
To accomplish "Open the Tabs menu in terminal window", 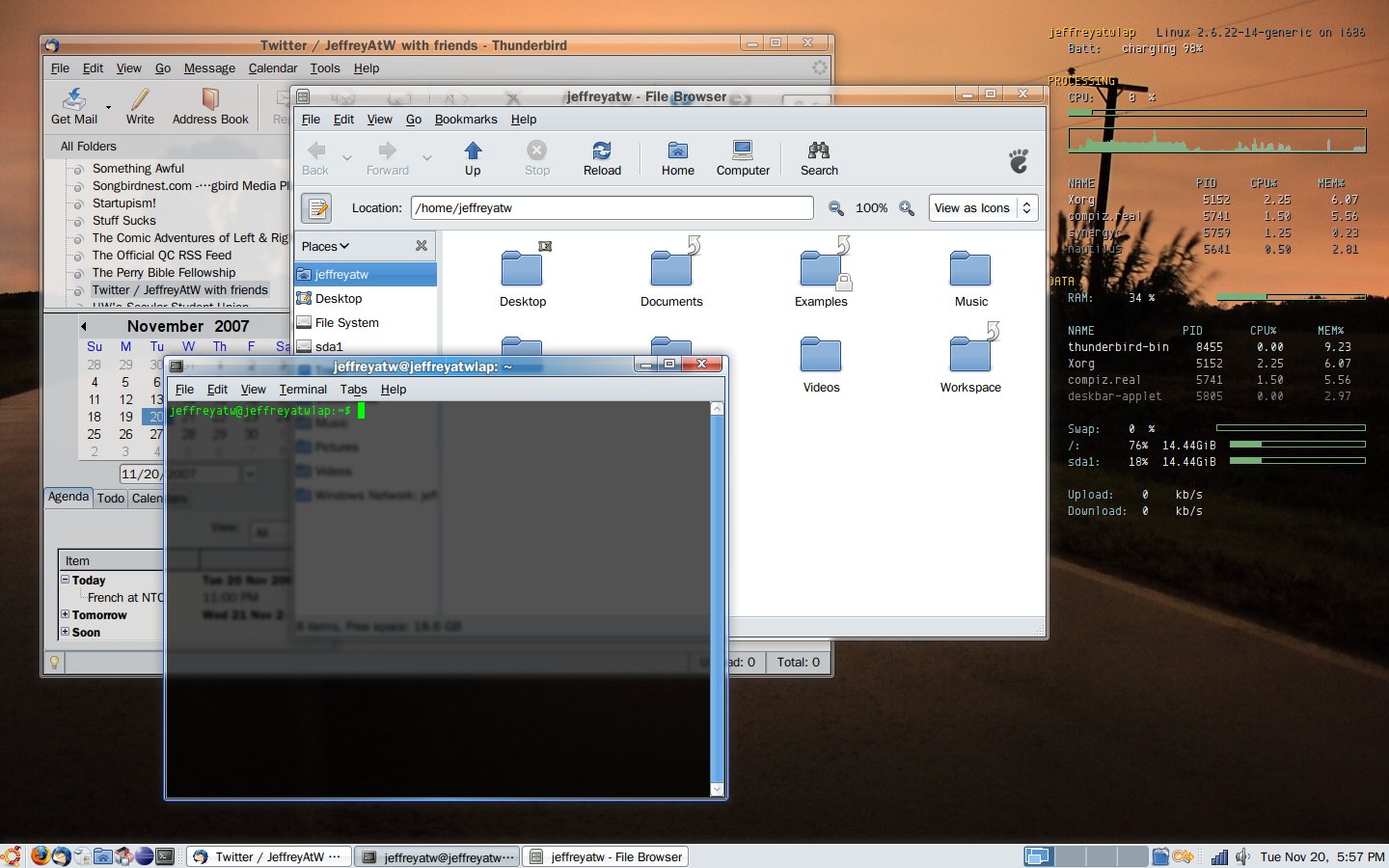I will tap(353, 390).
